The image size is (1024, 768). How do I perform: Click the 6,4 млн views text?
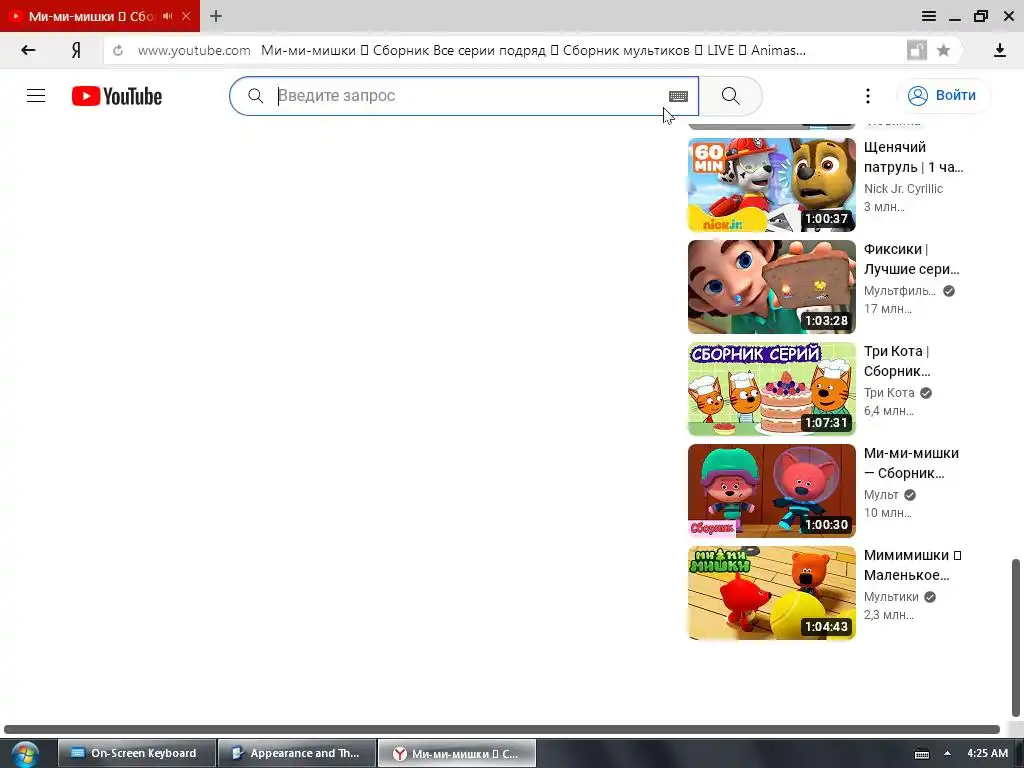(889, 411)
